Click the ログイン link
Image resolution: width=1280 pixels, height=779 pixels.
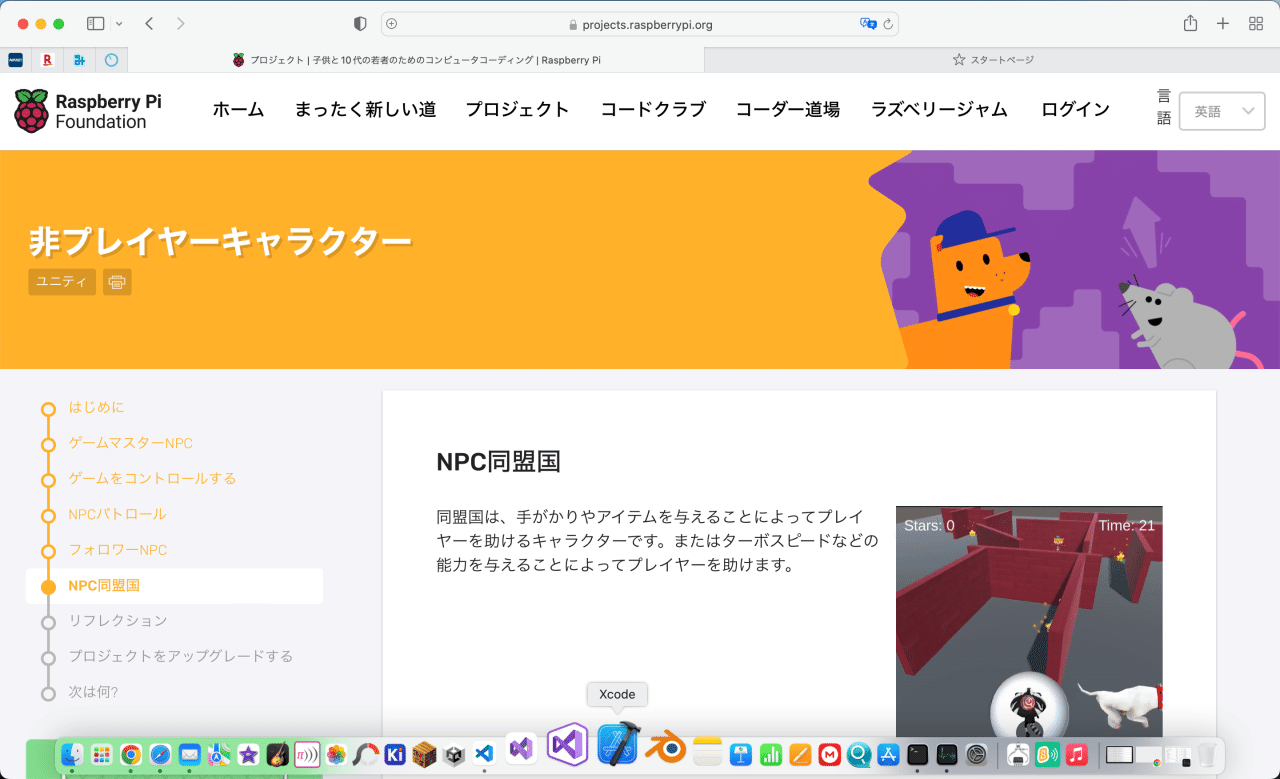coord(1074,110)
